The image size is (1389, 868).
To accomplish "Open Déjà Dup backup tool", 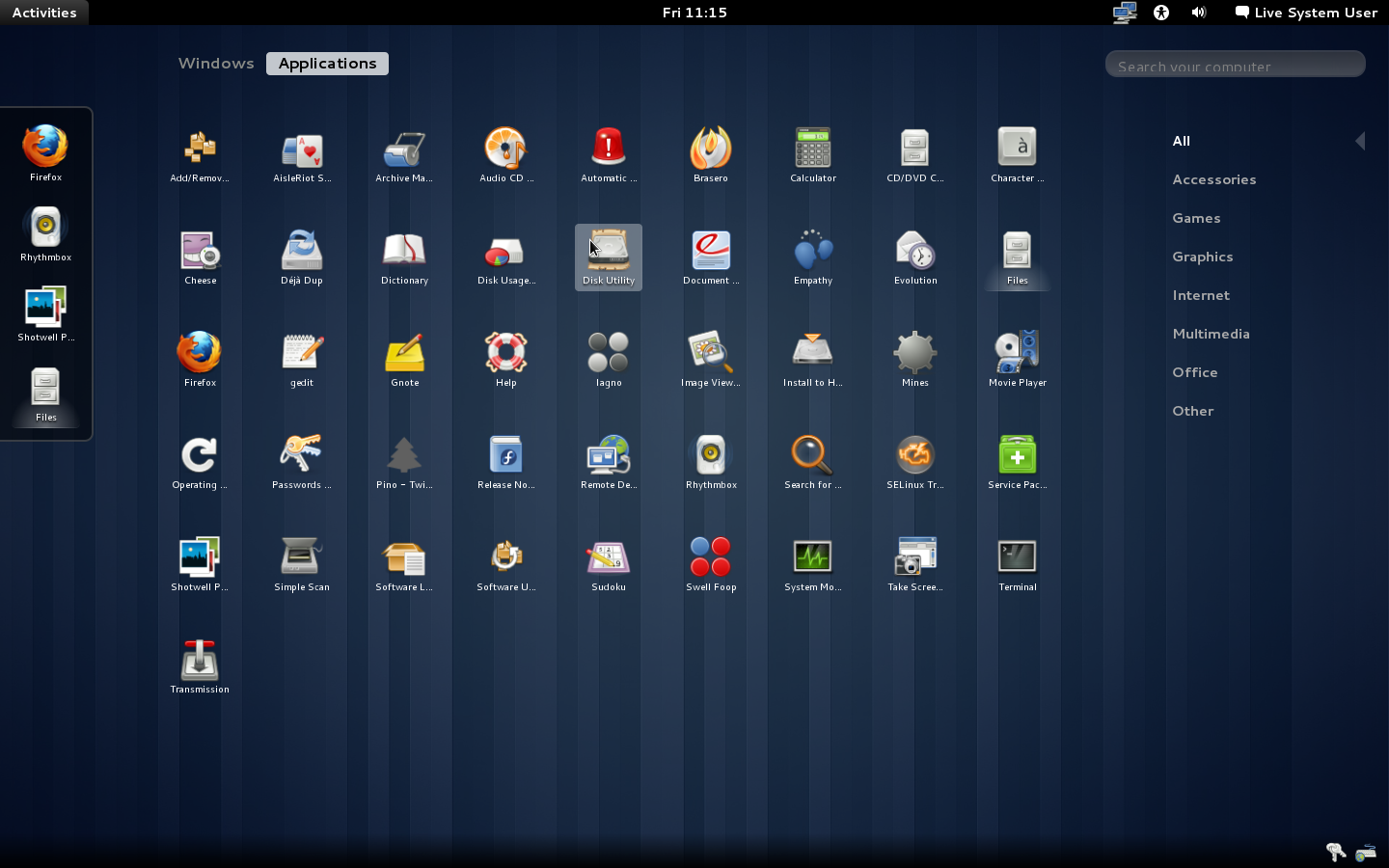I will point(302,258).
